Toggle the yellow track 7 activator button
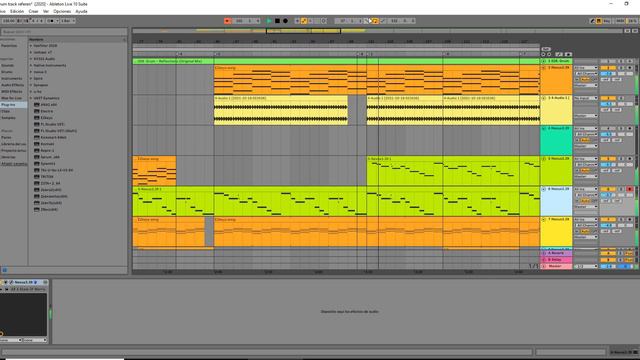 pos(608,219)
